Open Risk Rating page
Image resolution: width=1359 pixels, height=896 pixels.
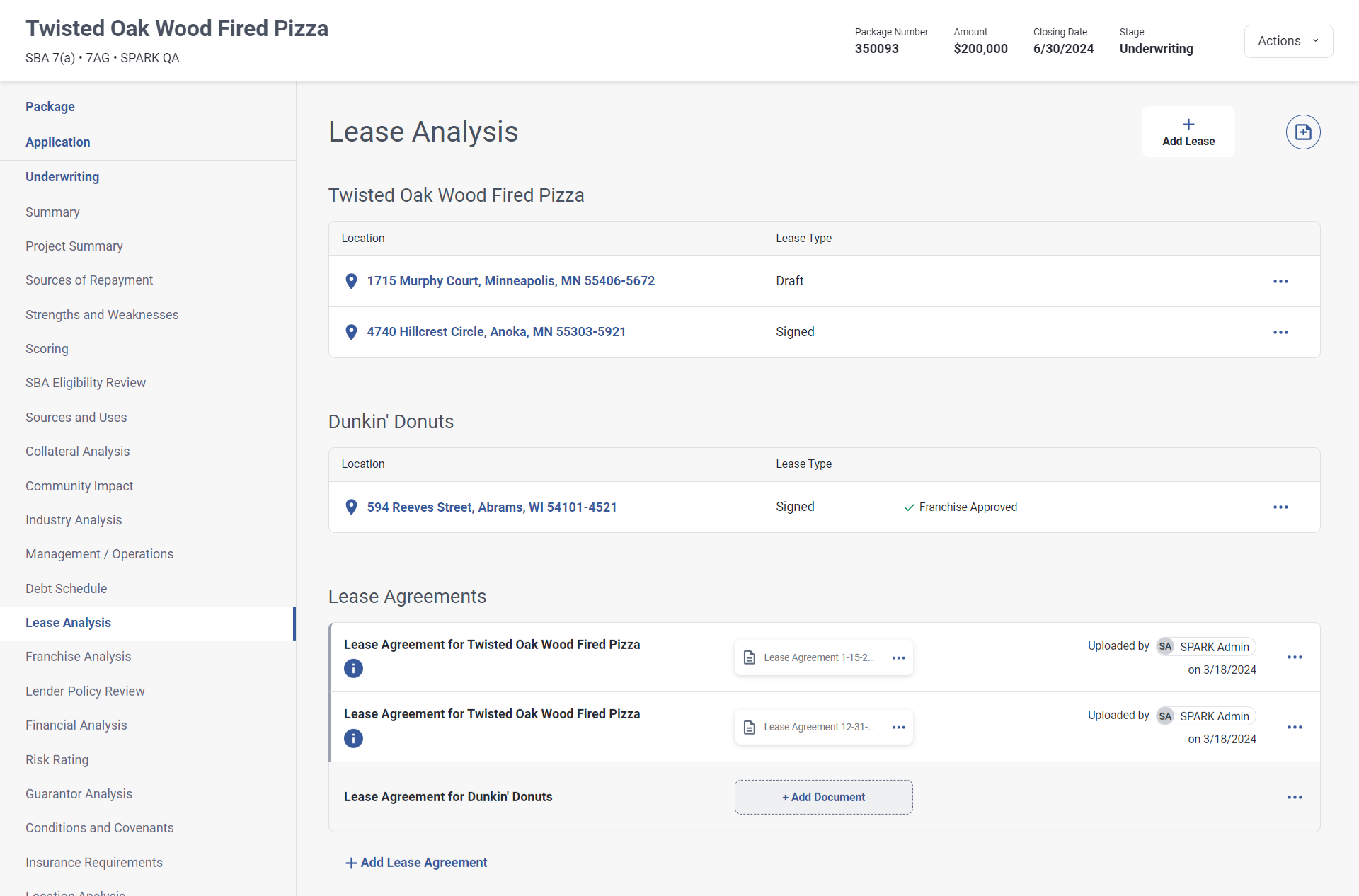point(57,760)
